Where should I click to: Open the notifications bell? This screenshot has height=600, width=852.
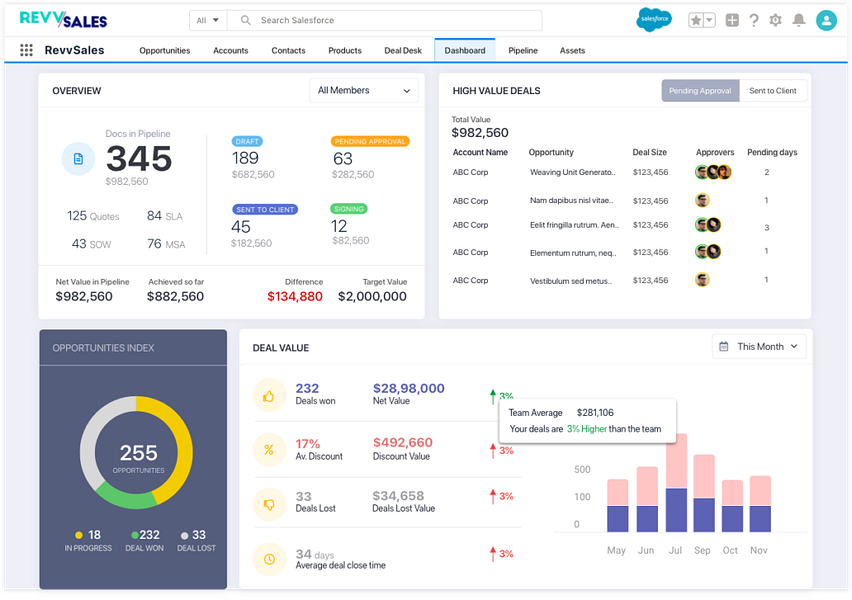(798, 20)
